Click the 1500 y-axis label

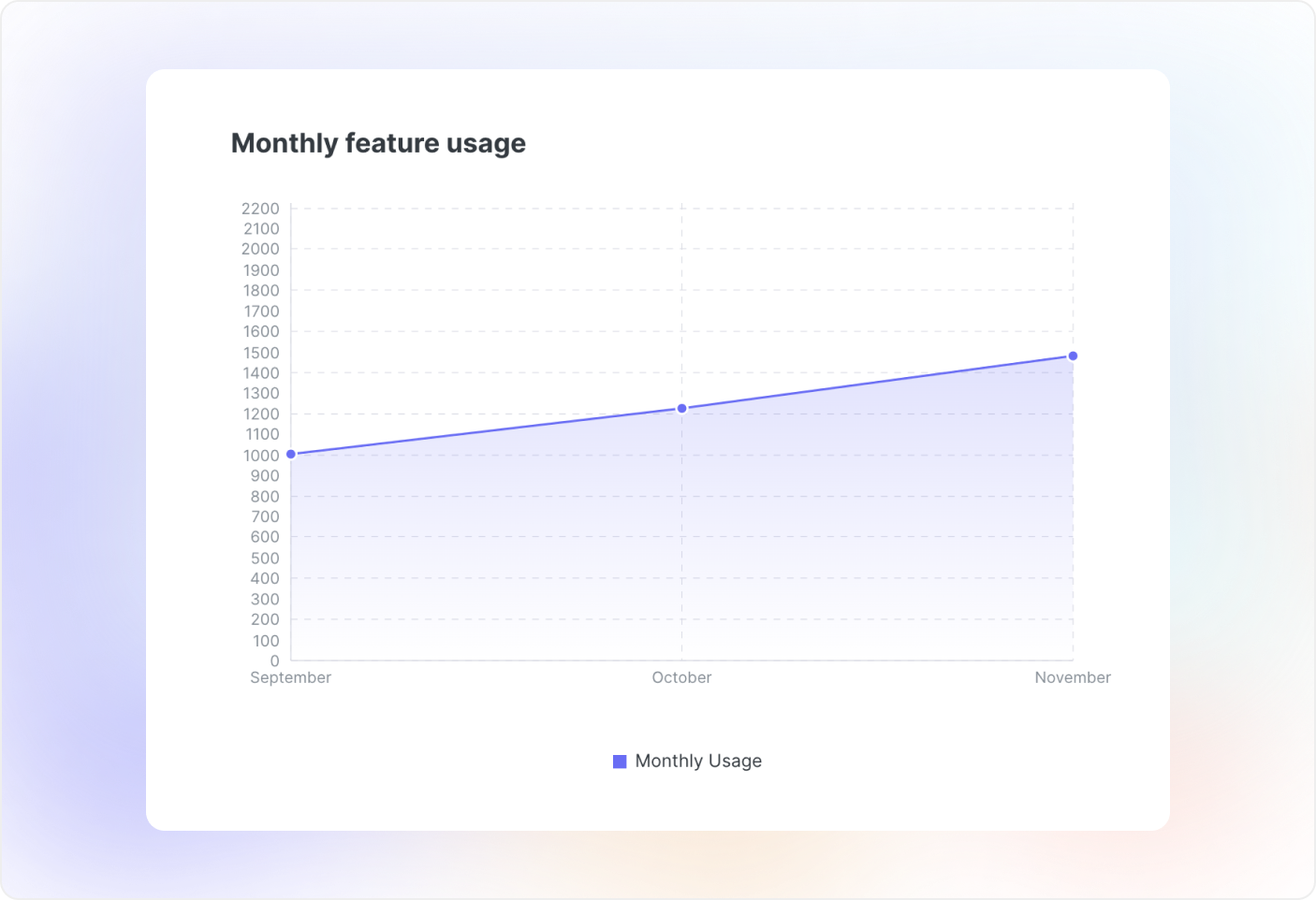tap(261, 353)
